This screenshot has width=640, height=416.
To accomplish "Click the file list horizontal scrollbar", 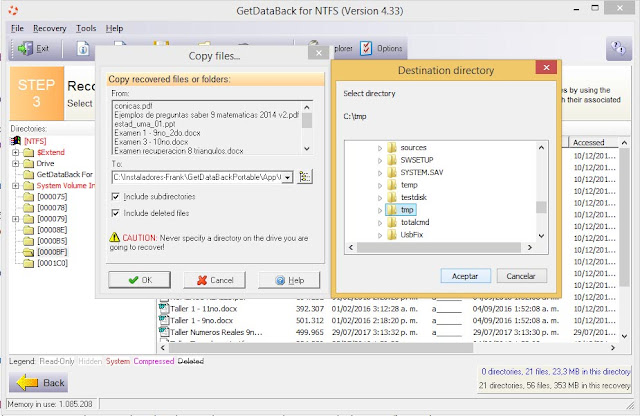I will 321,348.
